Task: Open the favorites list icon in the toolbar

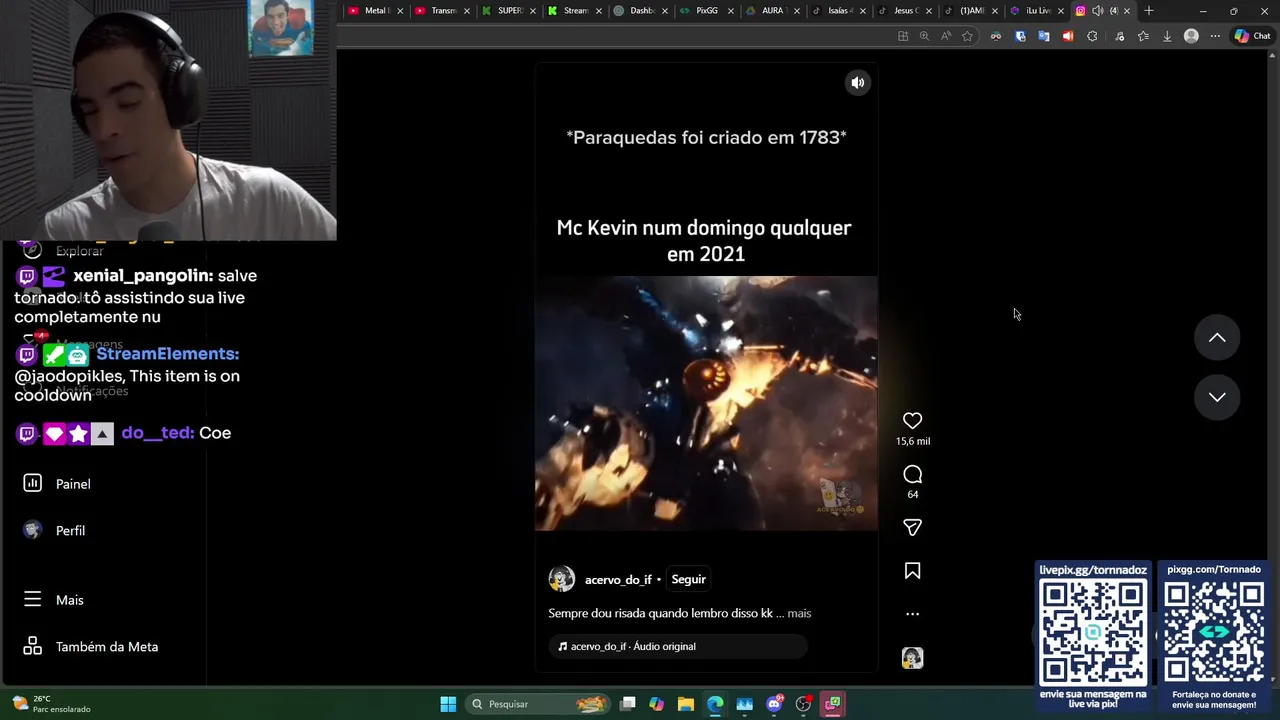Action: [x=1143, y=36]
